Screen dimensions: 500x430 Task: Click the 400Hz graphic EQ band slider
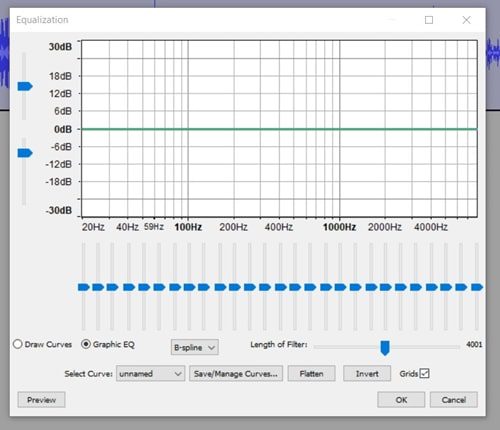[280, 287]
